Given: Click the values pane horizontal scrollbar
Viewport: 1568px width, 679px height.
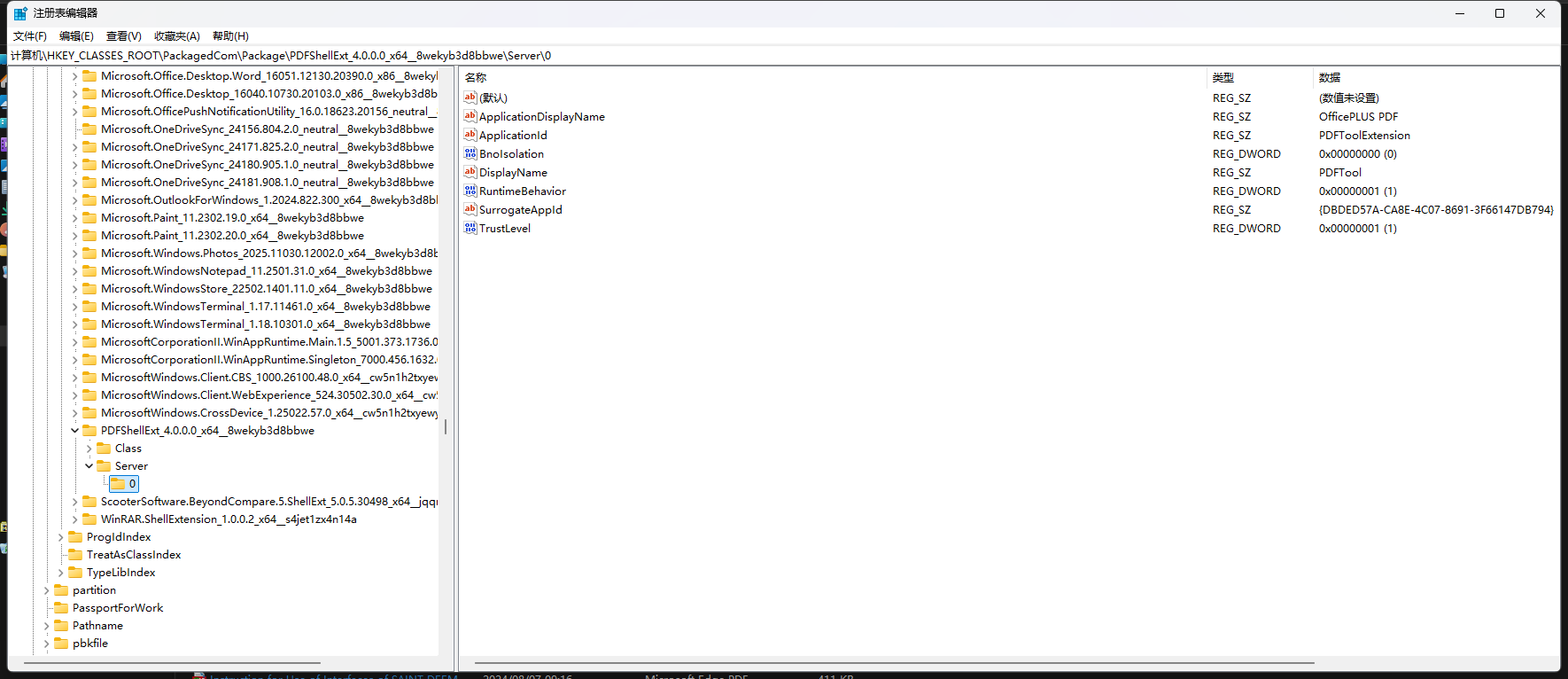Looking at the screenshot, I should pyautogui.click(x=895, y=662).
